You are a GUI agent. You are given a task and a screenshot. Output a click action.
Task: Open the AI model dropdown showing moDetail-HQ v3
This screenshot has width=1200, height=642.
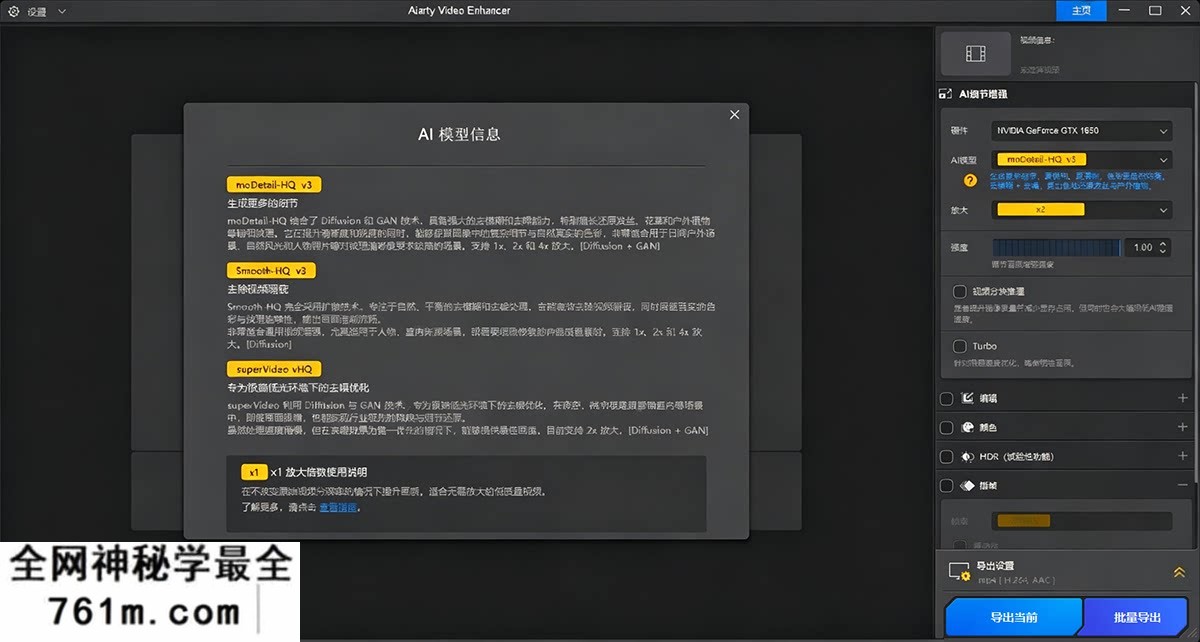(x=1081, y=159)
